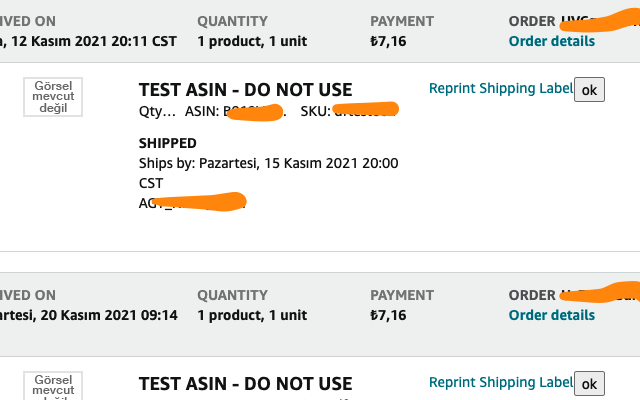Click the Qty text of the shipped item
The height and width of the screenshot is (400, 640).
(x=157, y=109)
